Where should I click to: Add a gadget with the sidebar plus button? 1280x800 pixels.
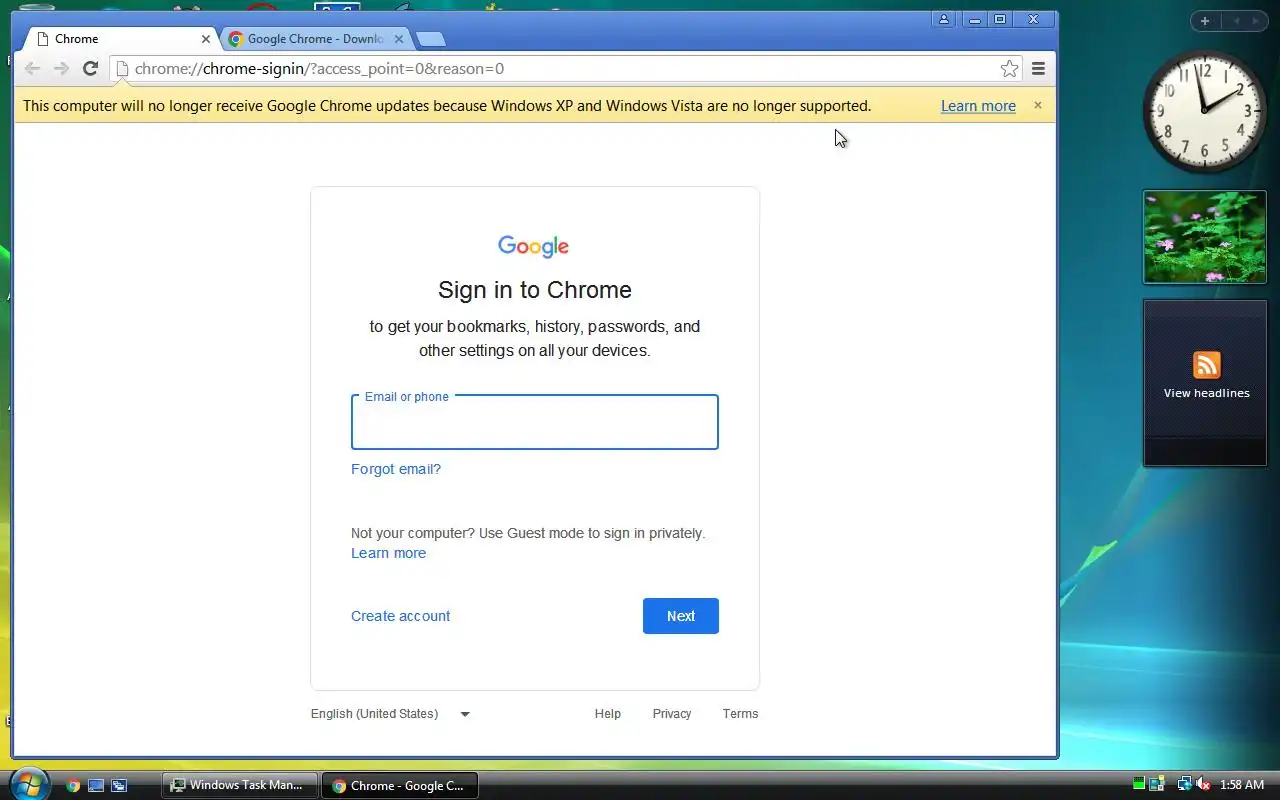coord(1205,21)
